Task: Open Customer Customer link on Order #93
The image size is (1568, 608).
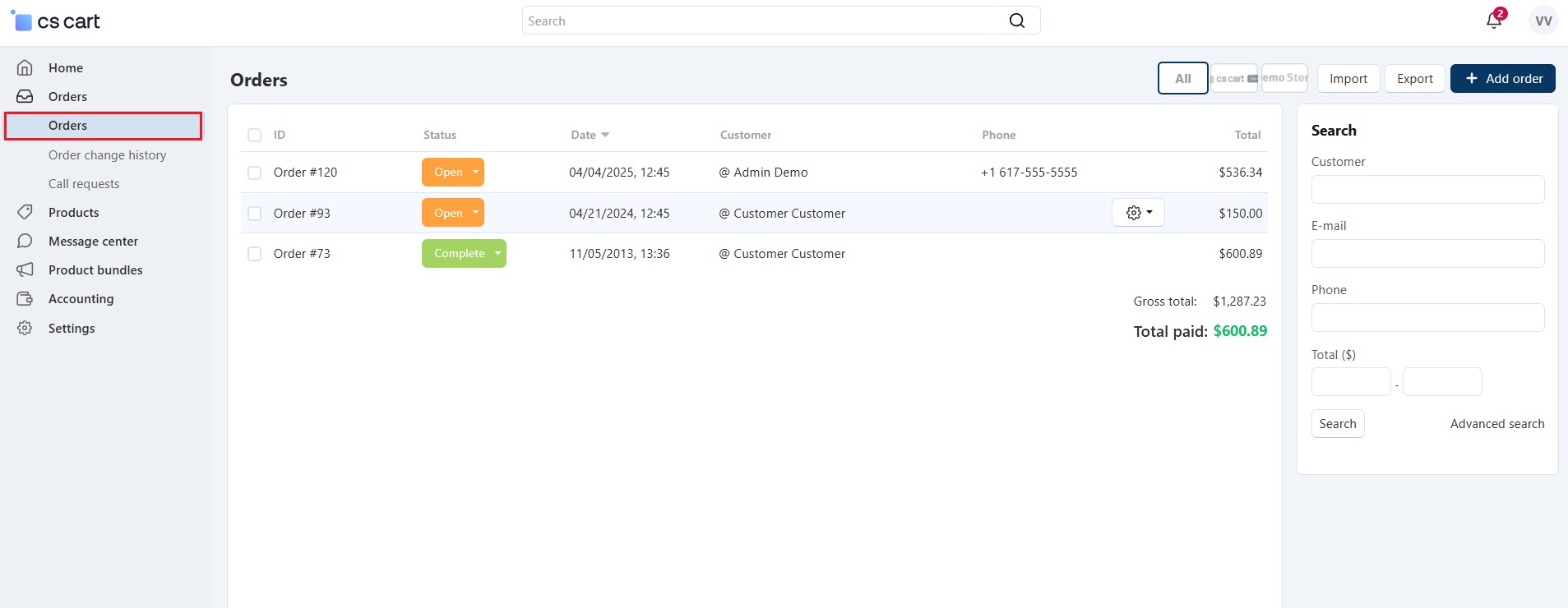Action: (789, 213)
